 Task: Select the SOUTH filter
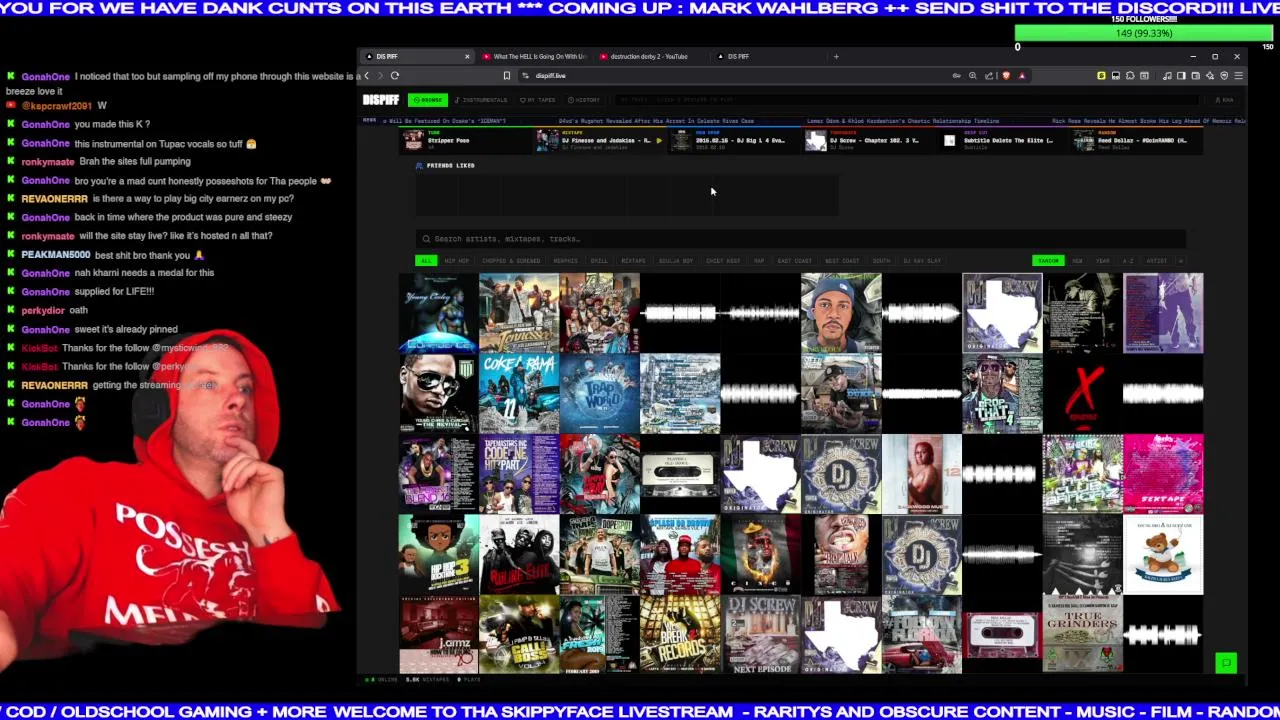point(881,261)
